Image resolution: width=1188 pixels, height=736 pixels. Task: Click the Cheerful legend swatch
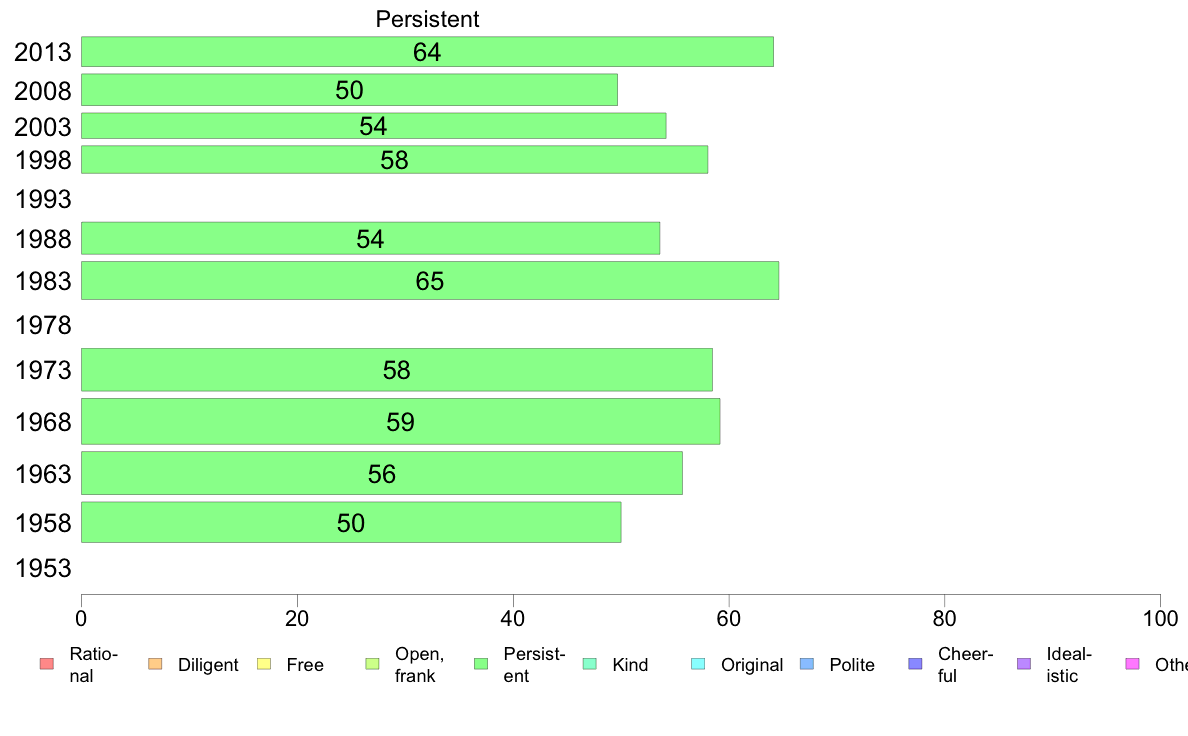(915, 664)
